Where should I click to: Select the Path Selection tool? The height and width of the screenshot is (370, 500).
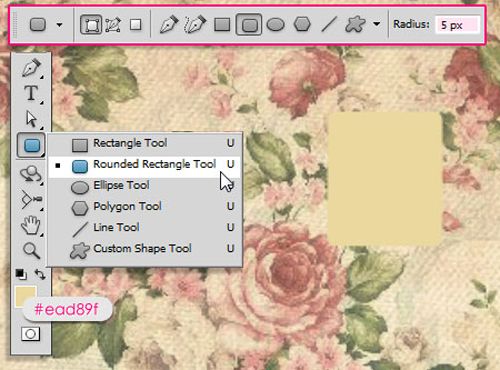point(31,119)
